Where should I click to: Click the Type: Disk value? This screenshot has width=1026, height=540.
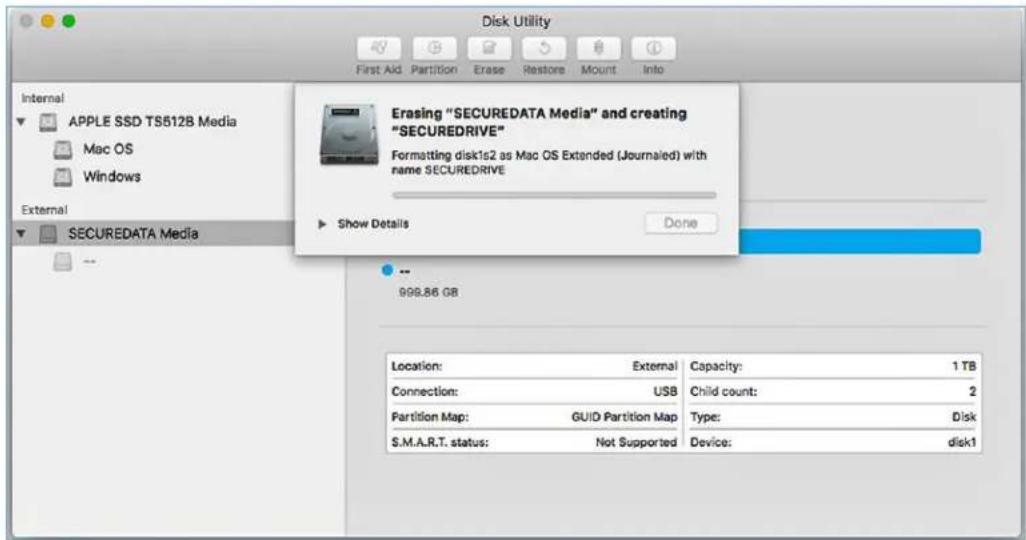(x=964, y=417)
